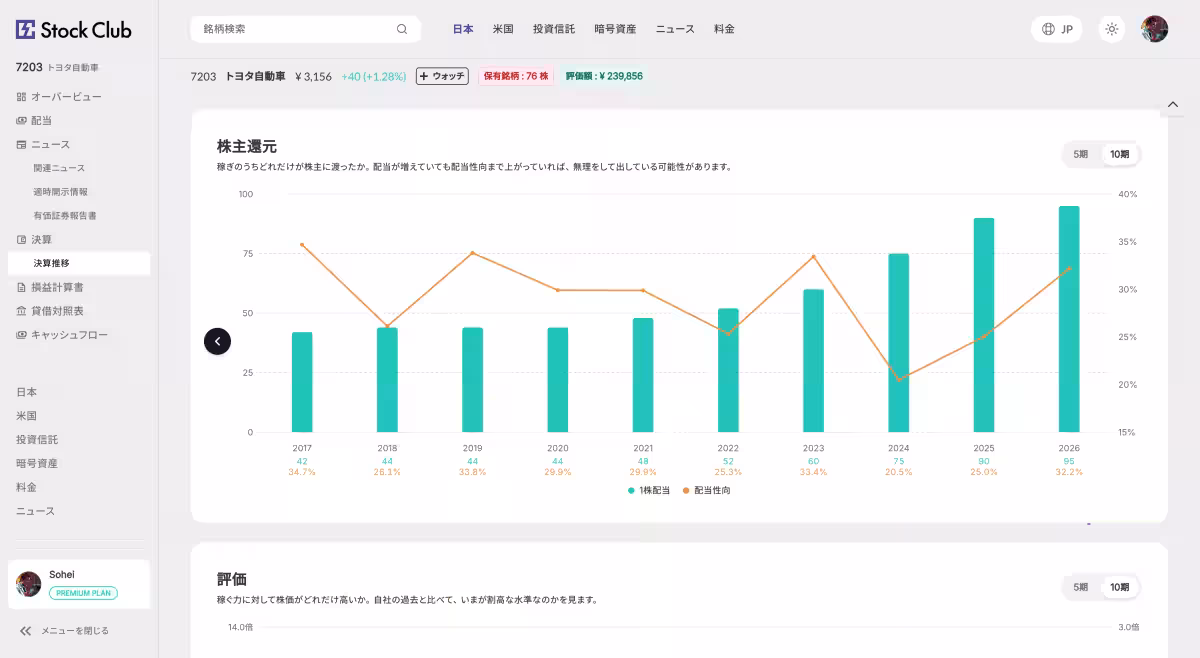Click the 銘柄検索 search field
1200x658 pixels.
click(304, 29)
